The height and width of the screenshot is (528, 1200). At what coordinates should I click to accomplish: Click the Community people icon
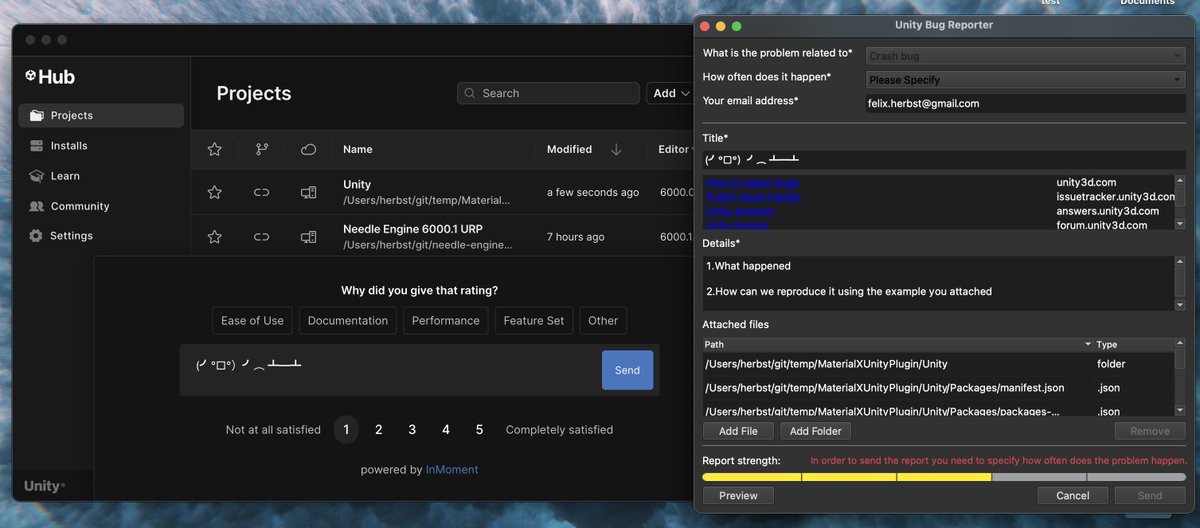point(37,206)
